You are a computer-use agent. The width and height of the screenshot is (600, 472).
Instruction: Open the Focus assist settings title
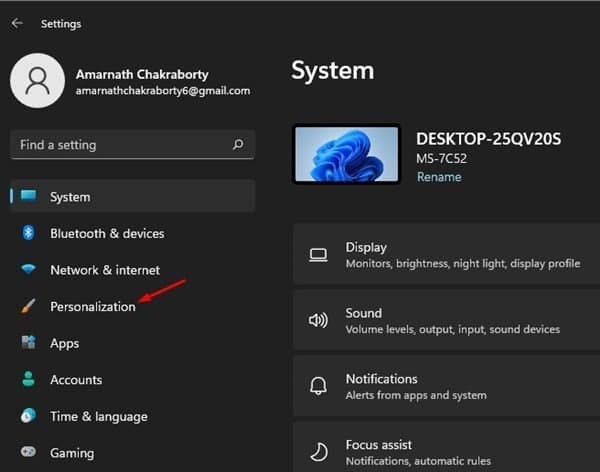[x=379, y=445]
